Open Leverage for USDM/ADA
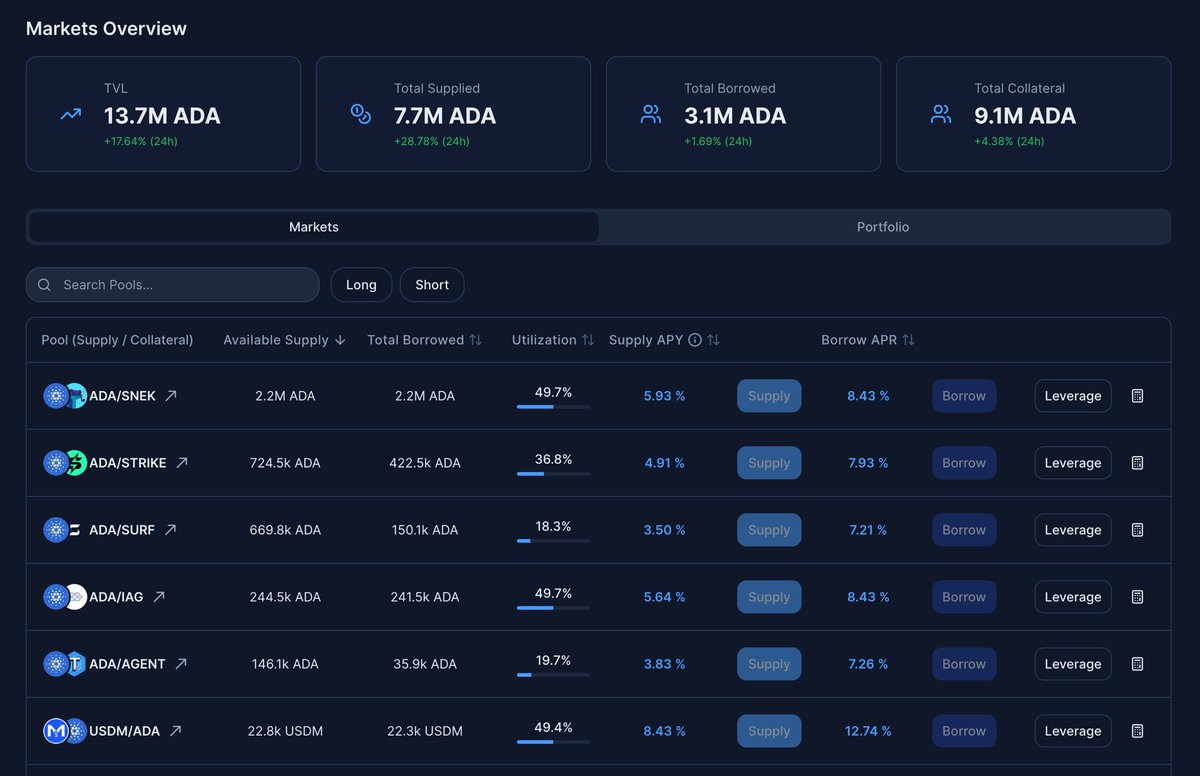This screenshot has height=776, width=1200. pos(1073,731)
